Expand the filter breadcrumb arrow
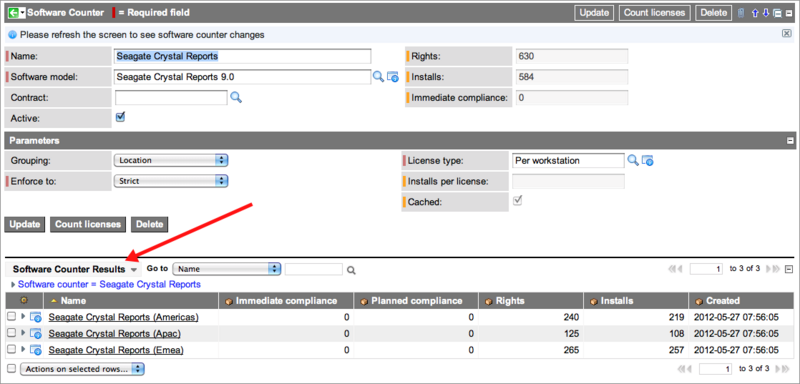Viewport: 800px width, 384px height. (x=13, y=285)
